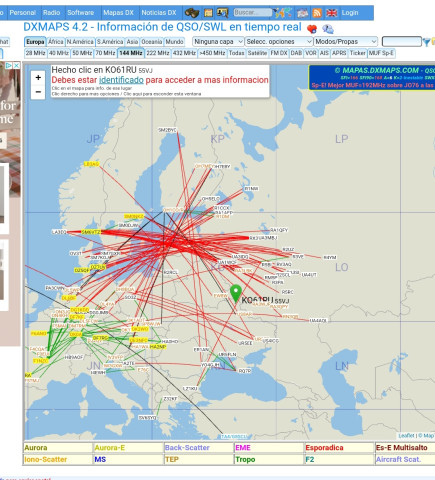Click the filter funnel icon
Viewport: 435px width, 480px height.
426,42
